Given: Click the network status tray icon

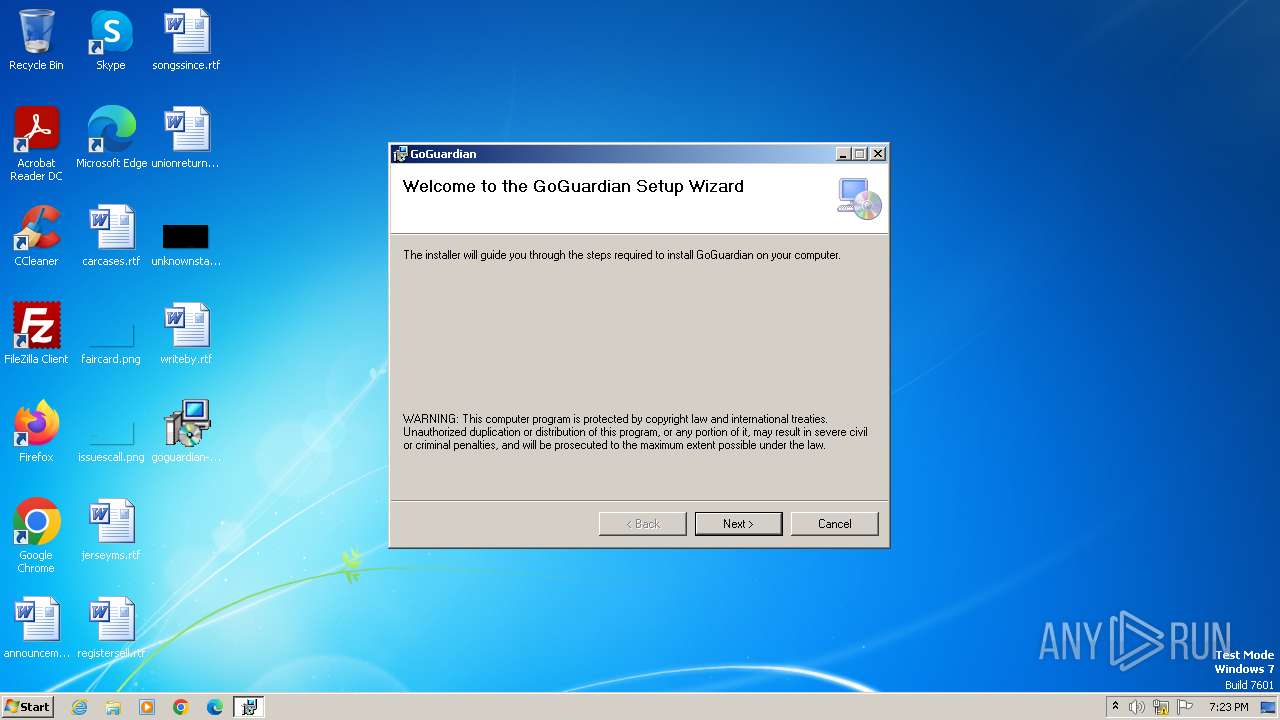Looking at the screenshot, I should click(1161, 707).
